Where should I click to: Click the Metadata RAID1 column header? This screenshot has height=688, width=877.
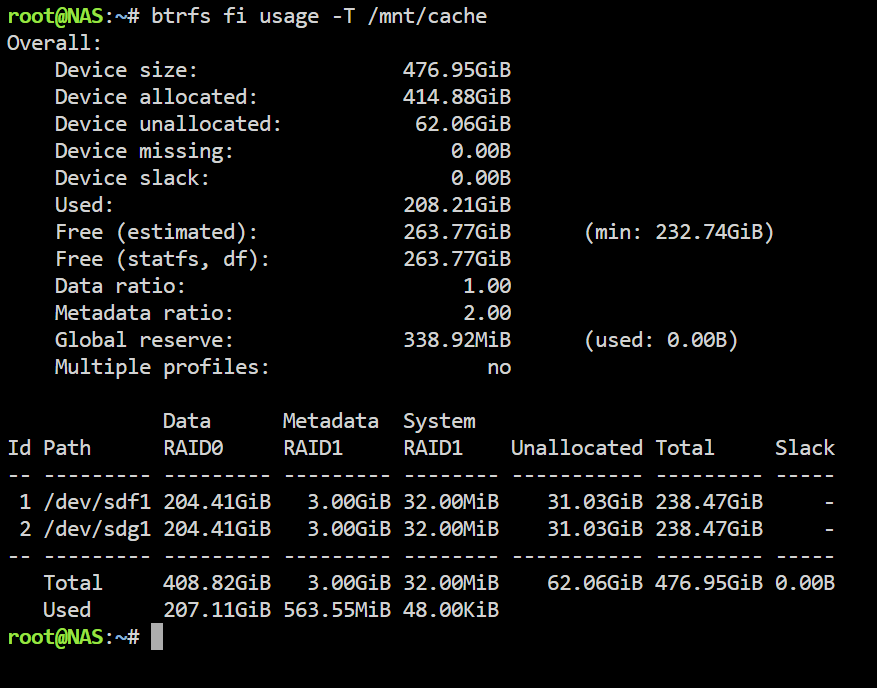point(331,435)
